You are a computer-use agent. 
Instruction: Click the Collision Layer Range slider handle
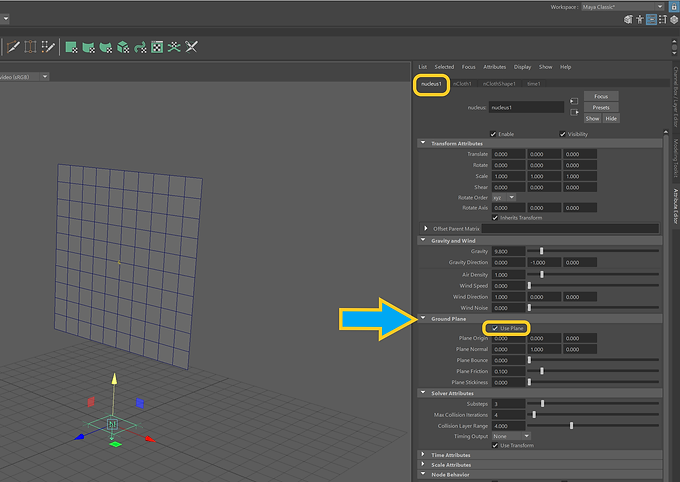point(572,426)
